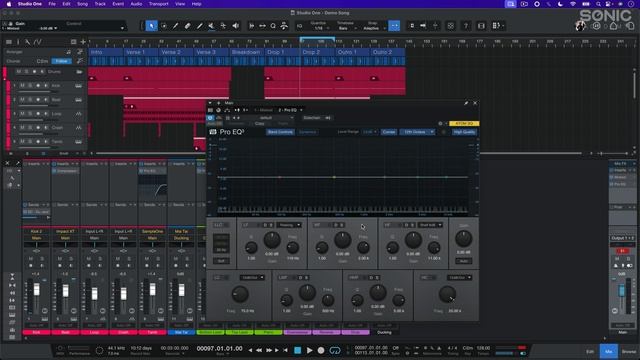Open the View menu

(180, 4)
